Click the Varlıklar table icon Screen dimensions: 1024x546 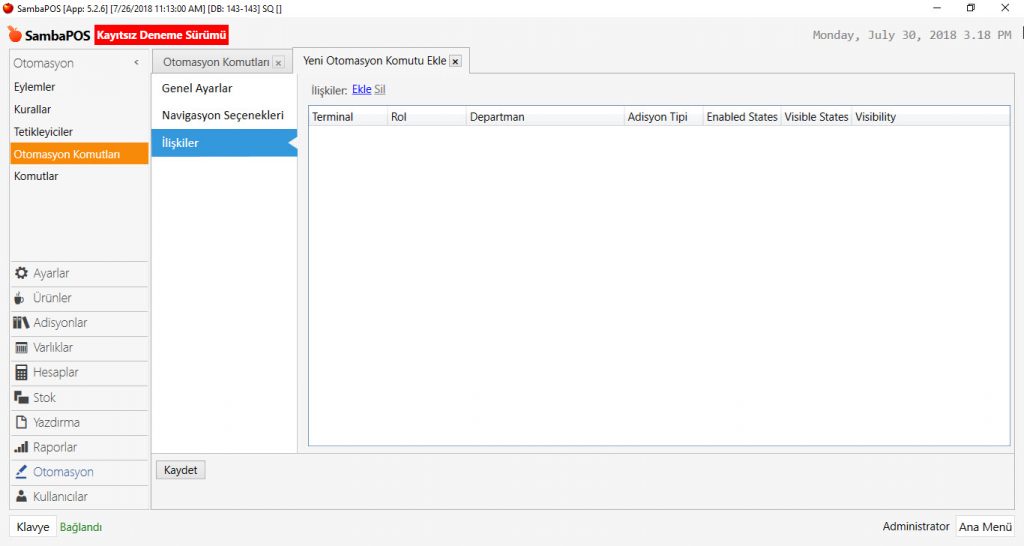tap(22, 348)
